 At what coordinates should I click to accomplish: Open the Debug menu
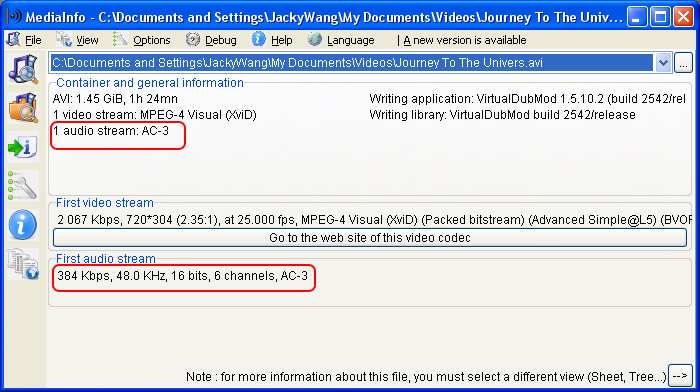coord(221,40)
